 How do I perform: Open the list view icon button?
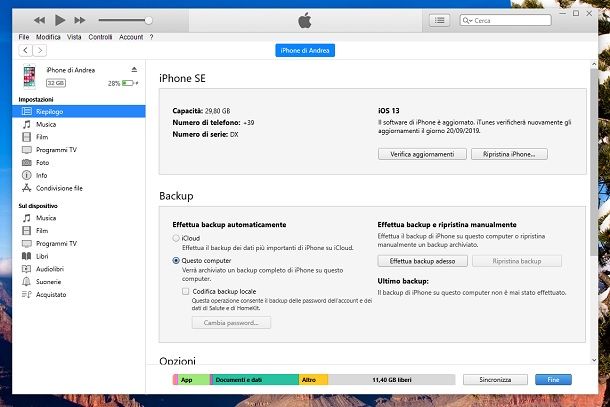pos(440,20)
